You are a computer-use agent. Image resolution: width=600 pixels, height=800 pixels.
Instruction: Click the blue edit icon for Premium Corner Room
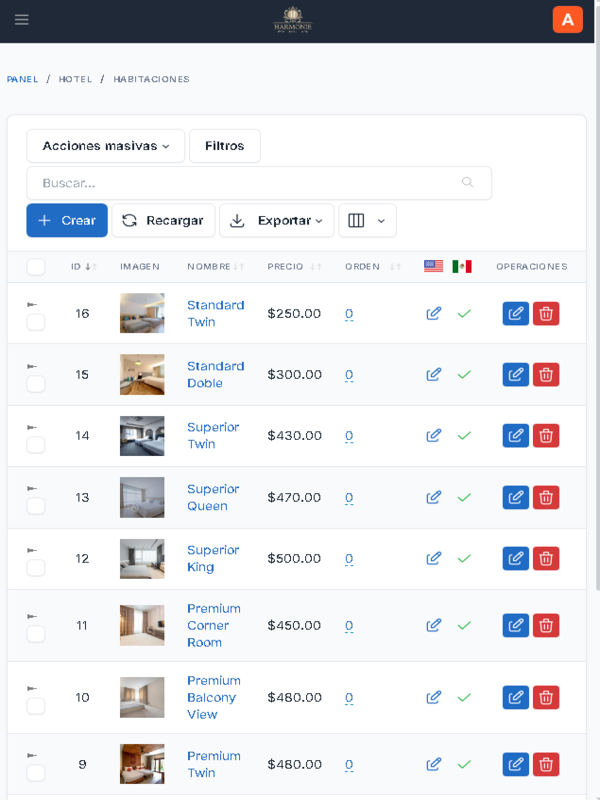pos(515,626)
